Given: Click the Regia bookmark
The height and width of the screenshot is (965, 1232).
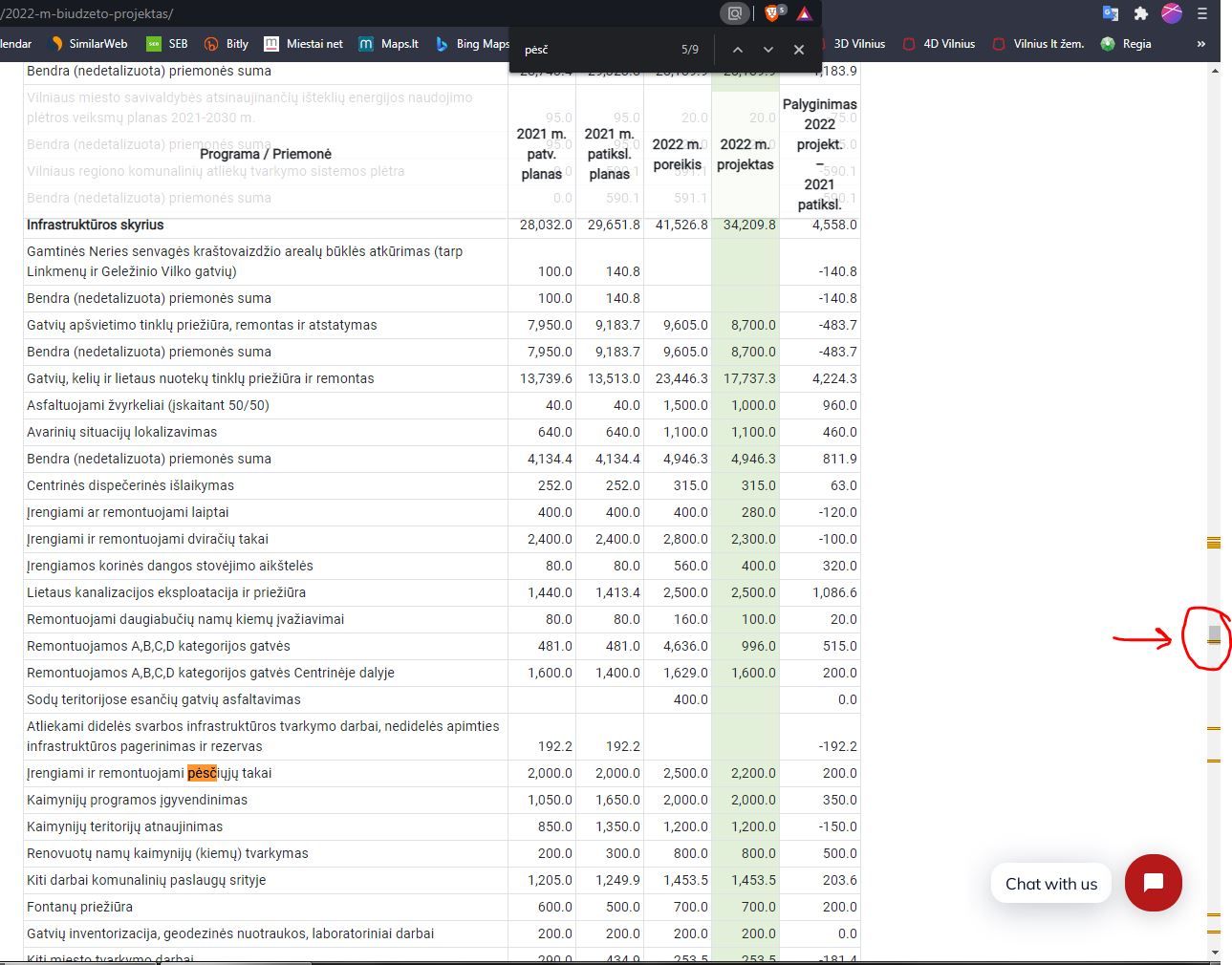Looking at the screenshot, I should 1126,44.
